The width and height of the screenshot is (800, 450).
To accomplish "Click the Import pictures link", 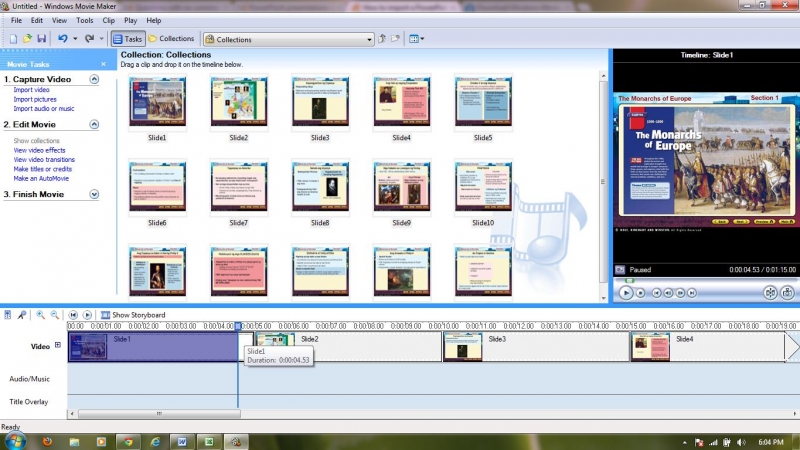I will click(x=35, y=100).
